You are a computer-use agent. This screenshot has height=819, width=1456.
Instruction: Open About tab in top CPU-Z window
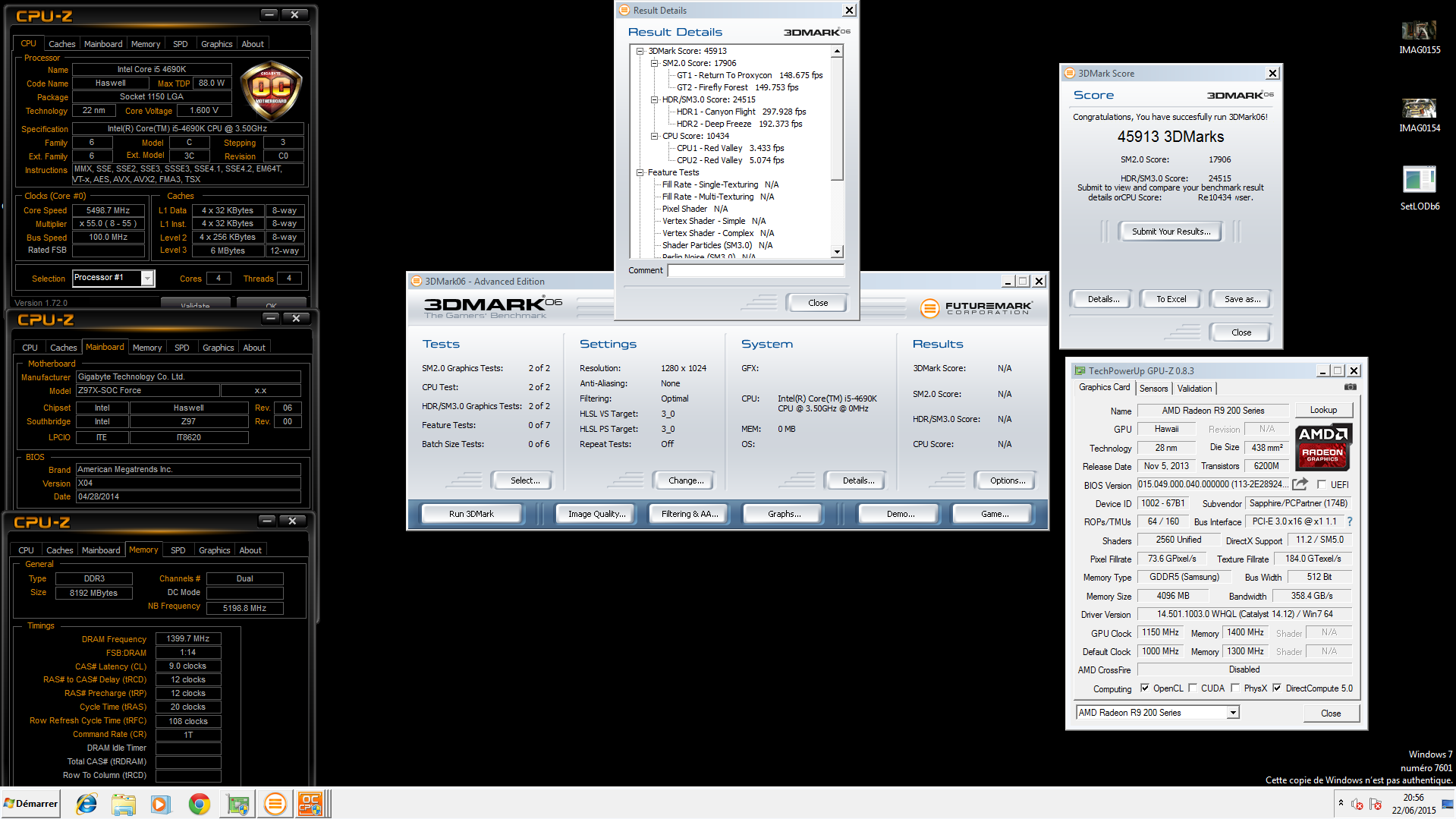coord(253,44)
